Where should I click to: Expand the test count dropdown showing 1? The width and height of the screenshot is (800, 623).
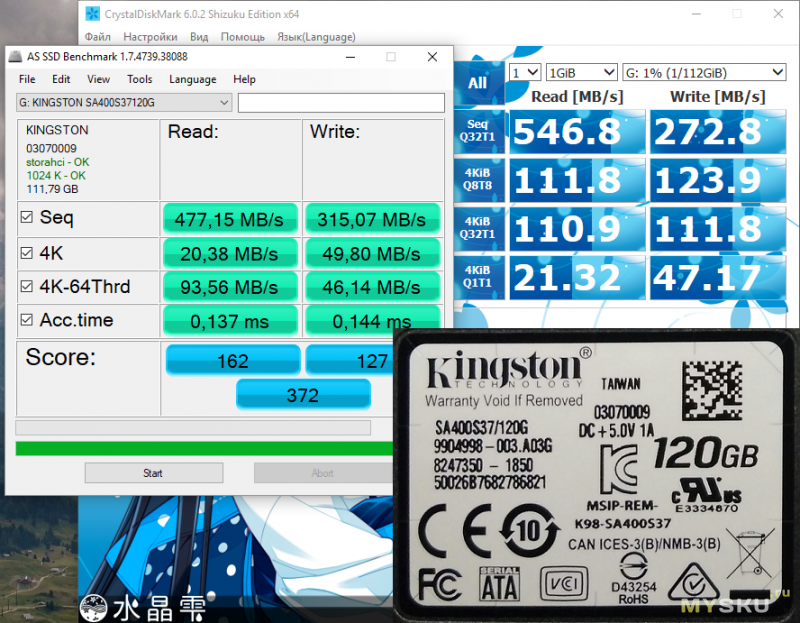[524, 72]
